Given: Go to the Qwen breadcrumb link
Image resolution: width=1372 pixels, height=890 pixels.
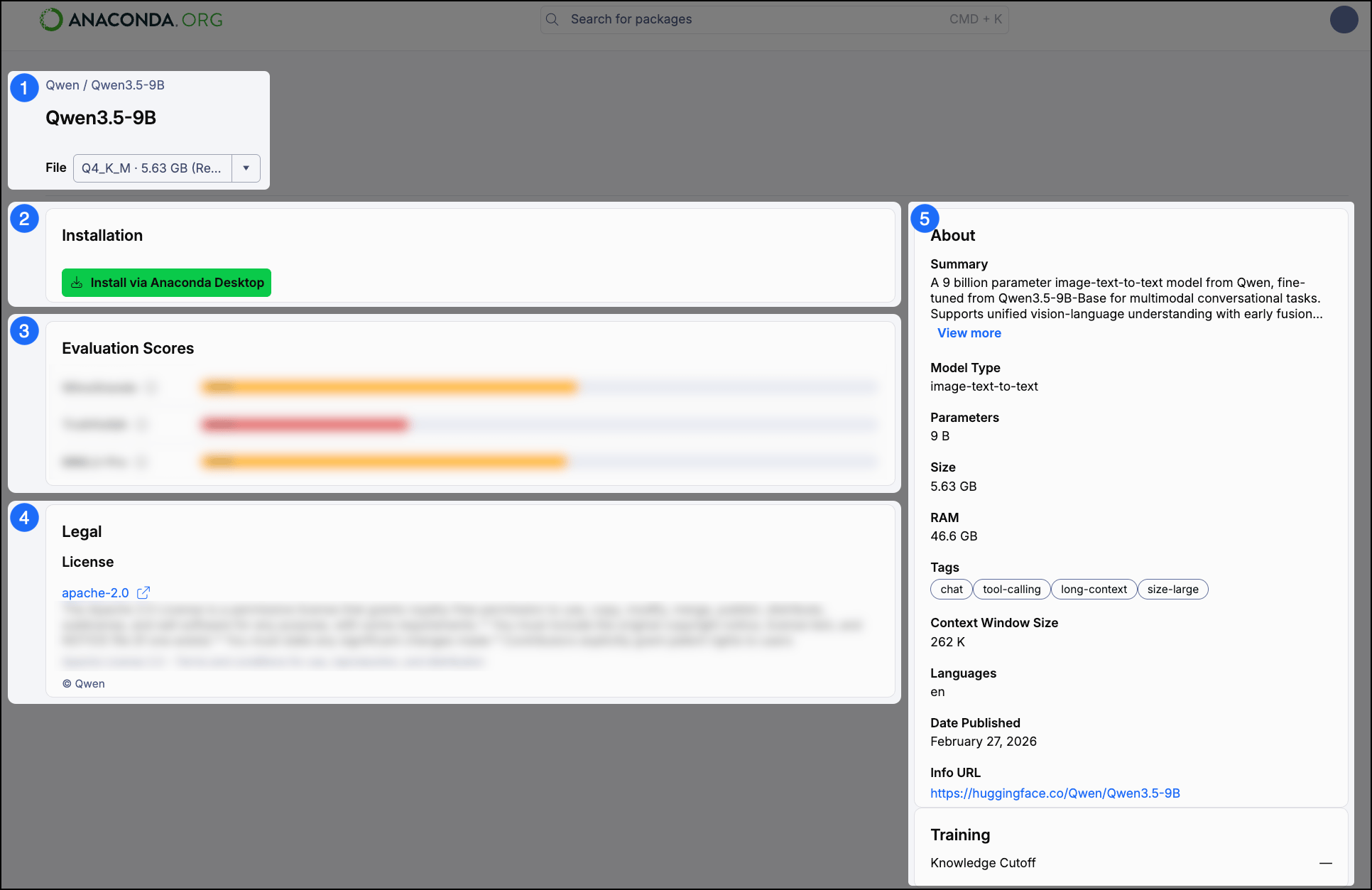Looking at the screenshot, I should 62,85.
